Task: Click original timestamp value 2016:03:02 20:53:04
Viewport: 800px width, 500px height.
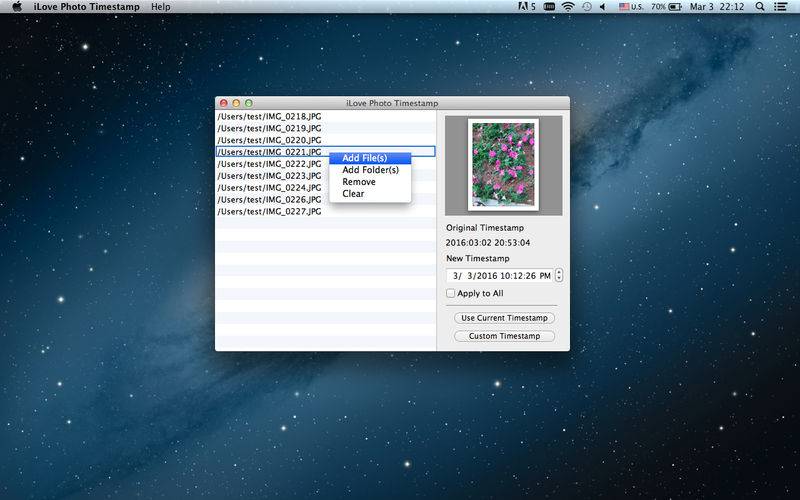Action: pos(488,243)
